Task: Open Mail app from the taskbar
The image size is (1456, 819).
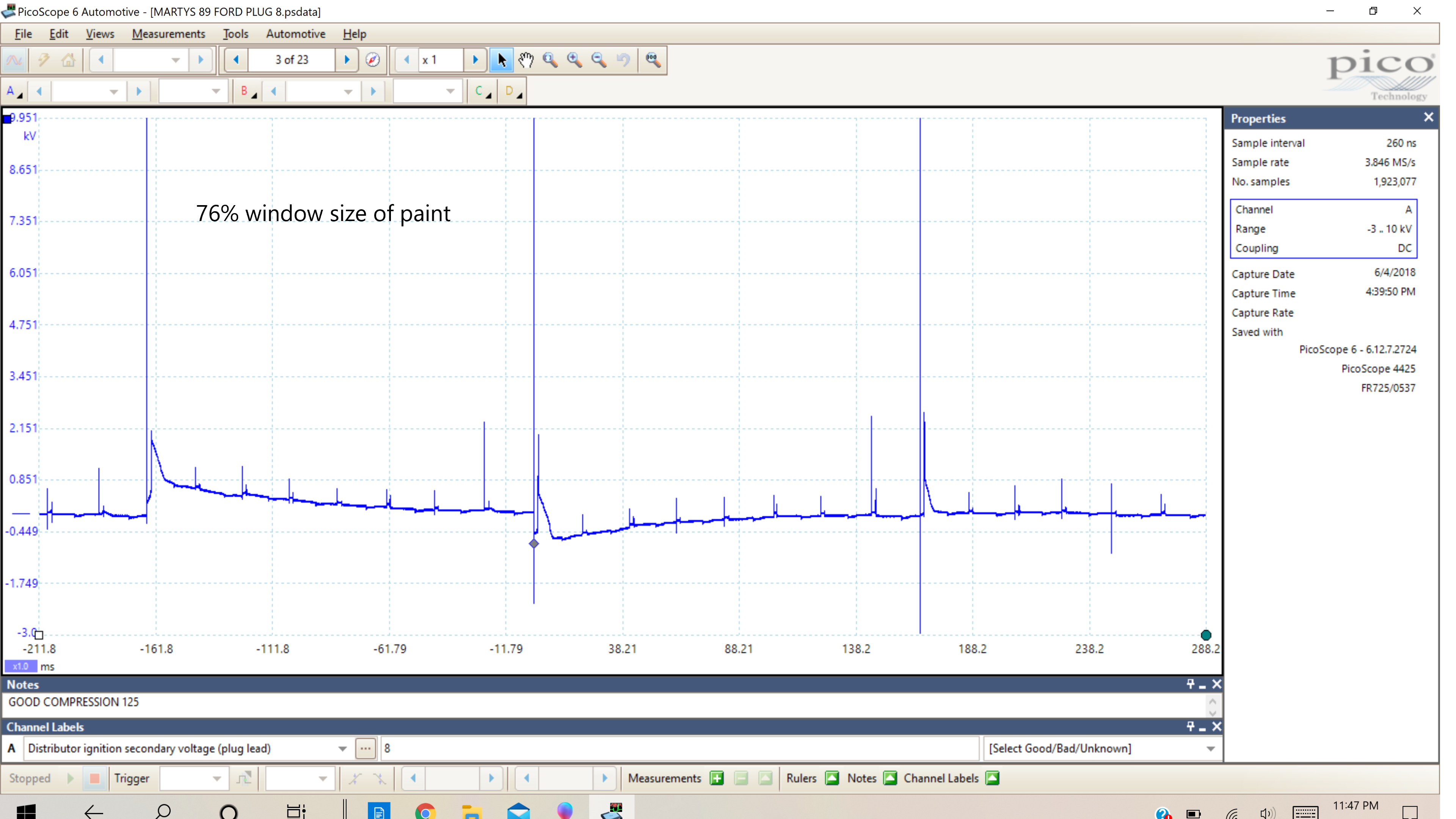Action: pos(518,812)
